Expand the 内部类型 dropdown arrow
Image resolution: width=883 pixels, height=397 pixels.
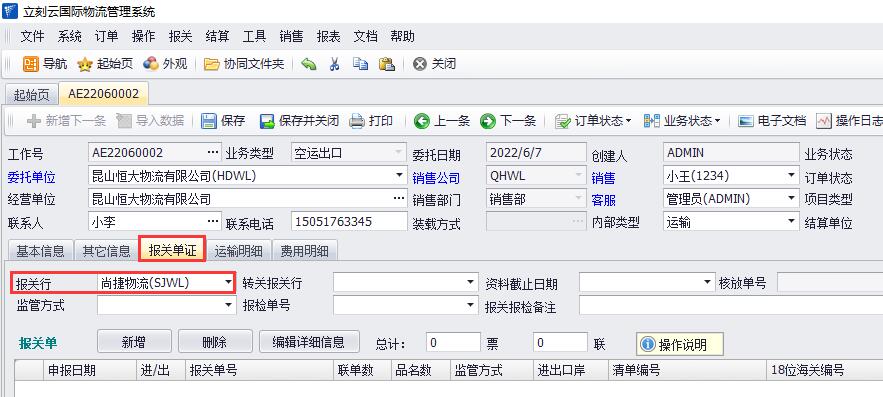click(x=792, y=221)
